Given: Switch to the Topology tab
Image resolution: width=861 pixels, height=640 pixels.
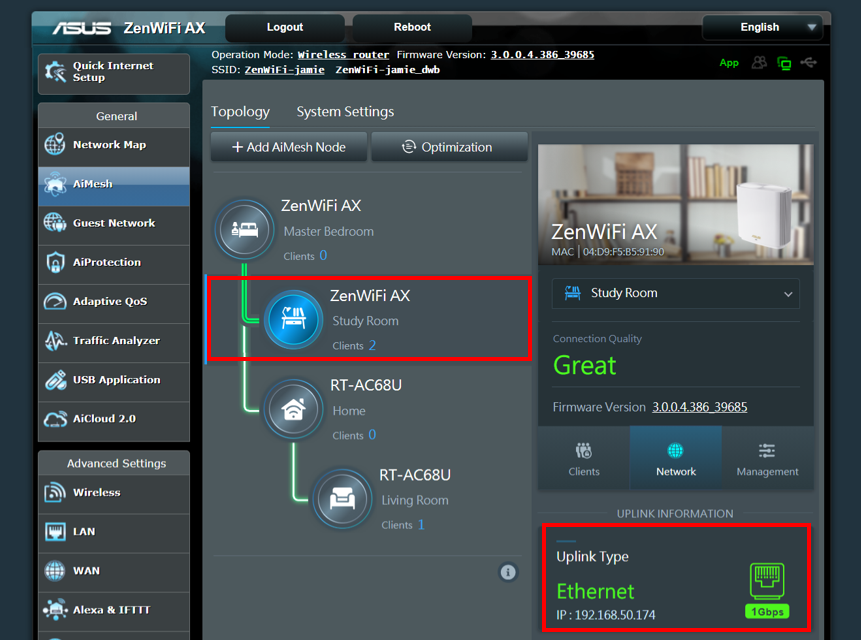Looking at the screenshot, I should (240, 112).
